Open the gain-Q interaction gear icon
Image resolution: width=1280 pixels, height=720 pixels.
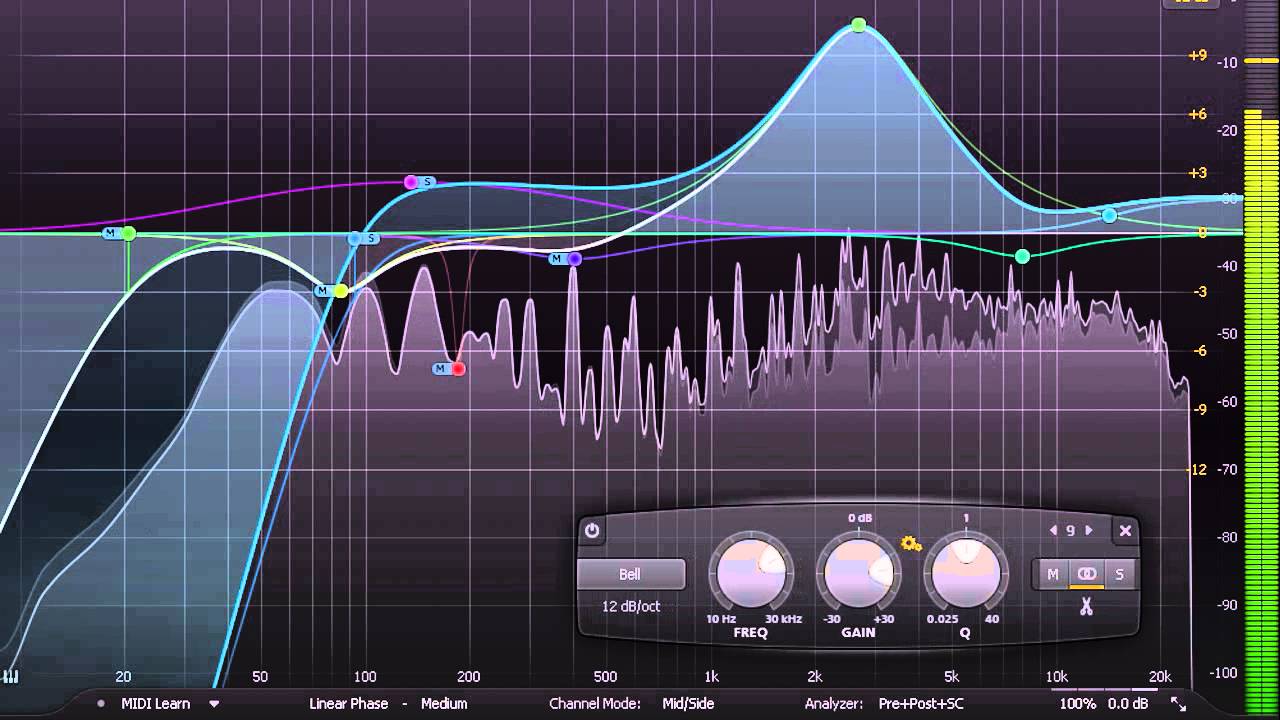click(x=911, y=544)
